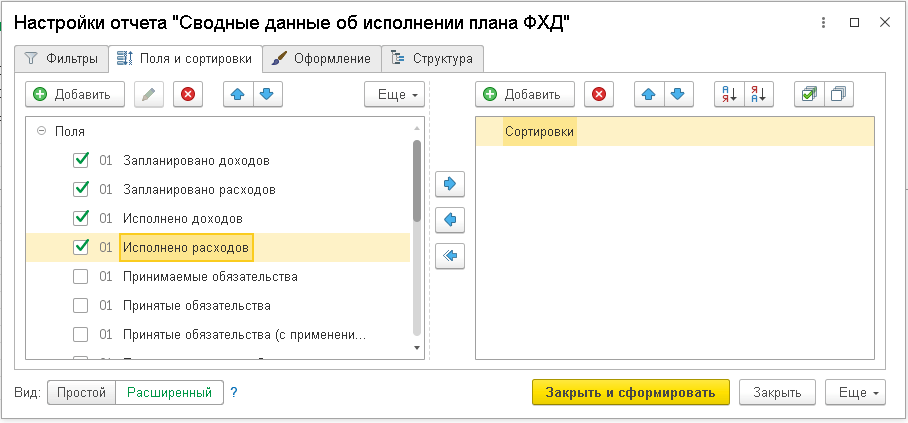The width and height of the screenshot is (908, 423).
Task: Click the red delete icon in fields toolbar
Action: 187,94
